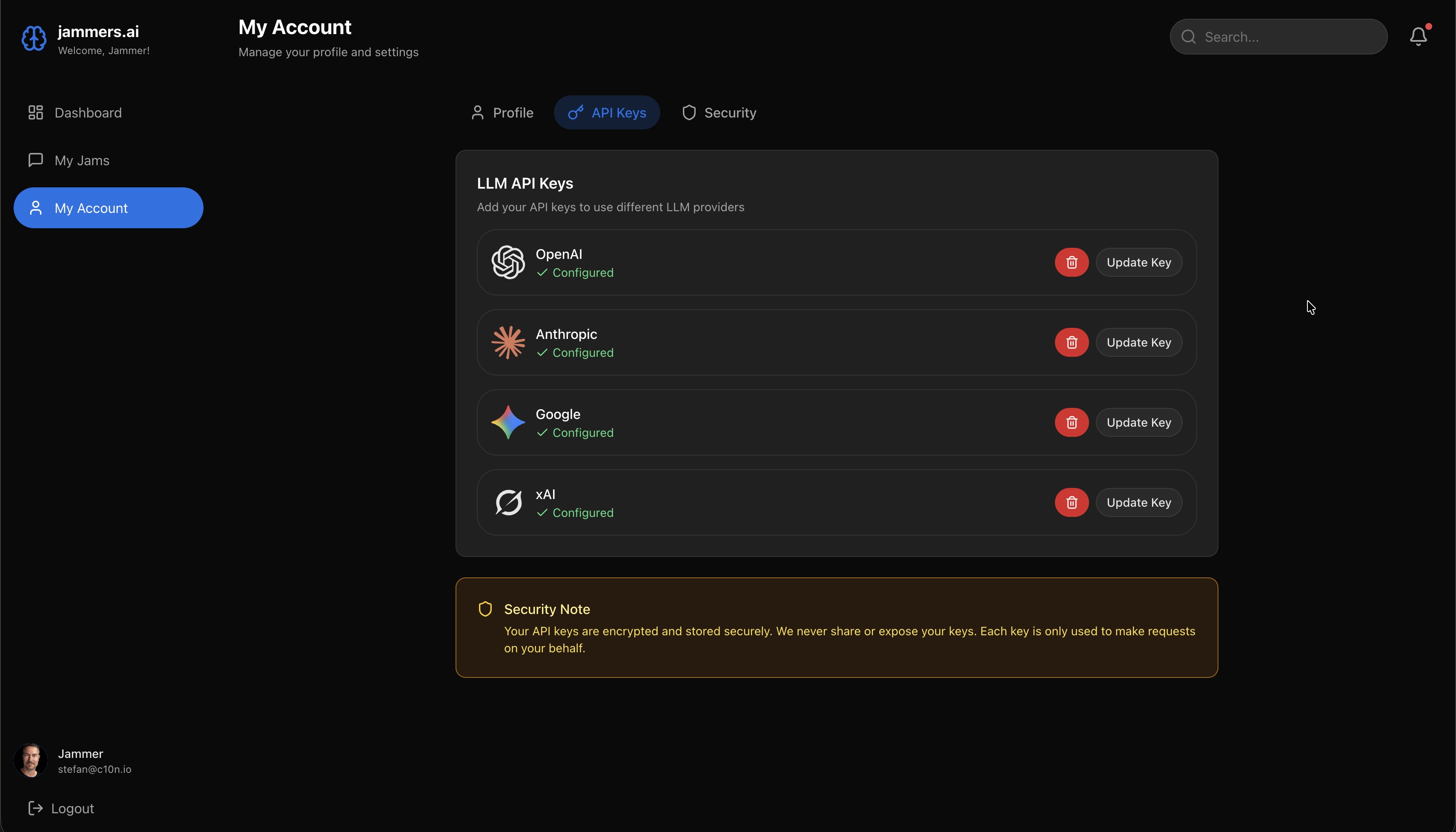
Task: Click the search magnifier icon
Action: point(1189,37)
